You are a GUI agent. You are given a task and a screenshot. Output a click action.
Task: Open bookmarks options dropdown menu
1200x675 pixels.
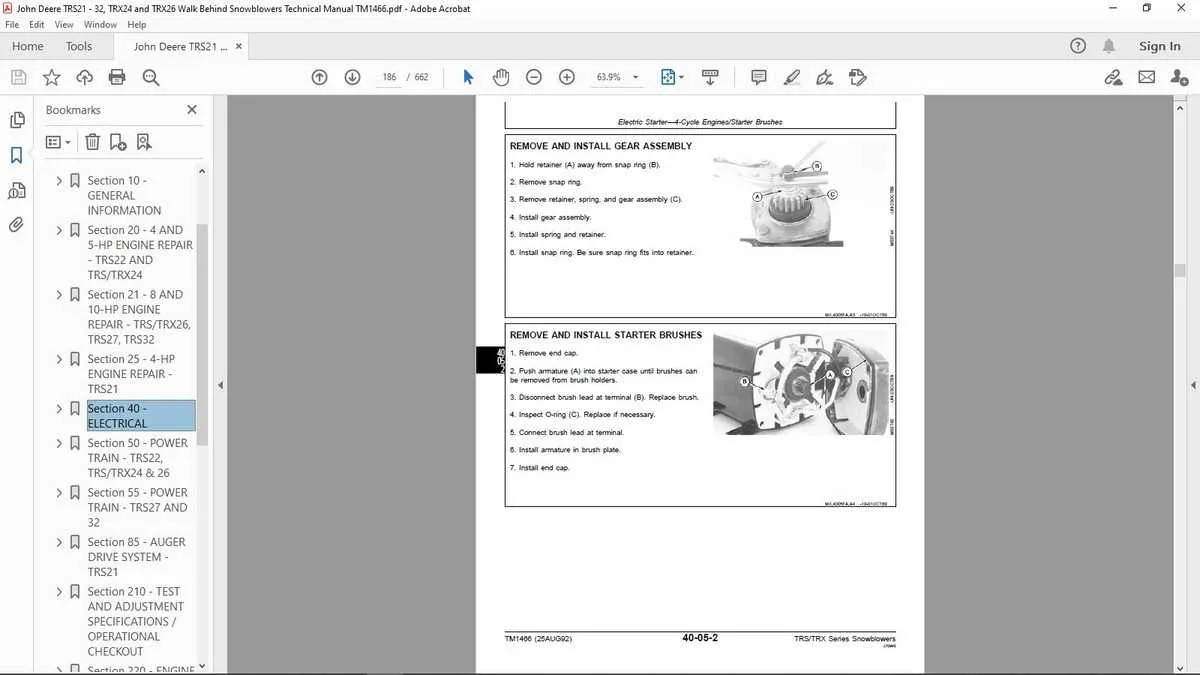[59, 142]
